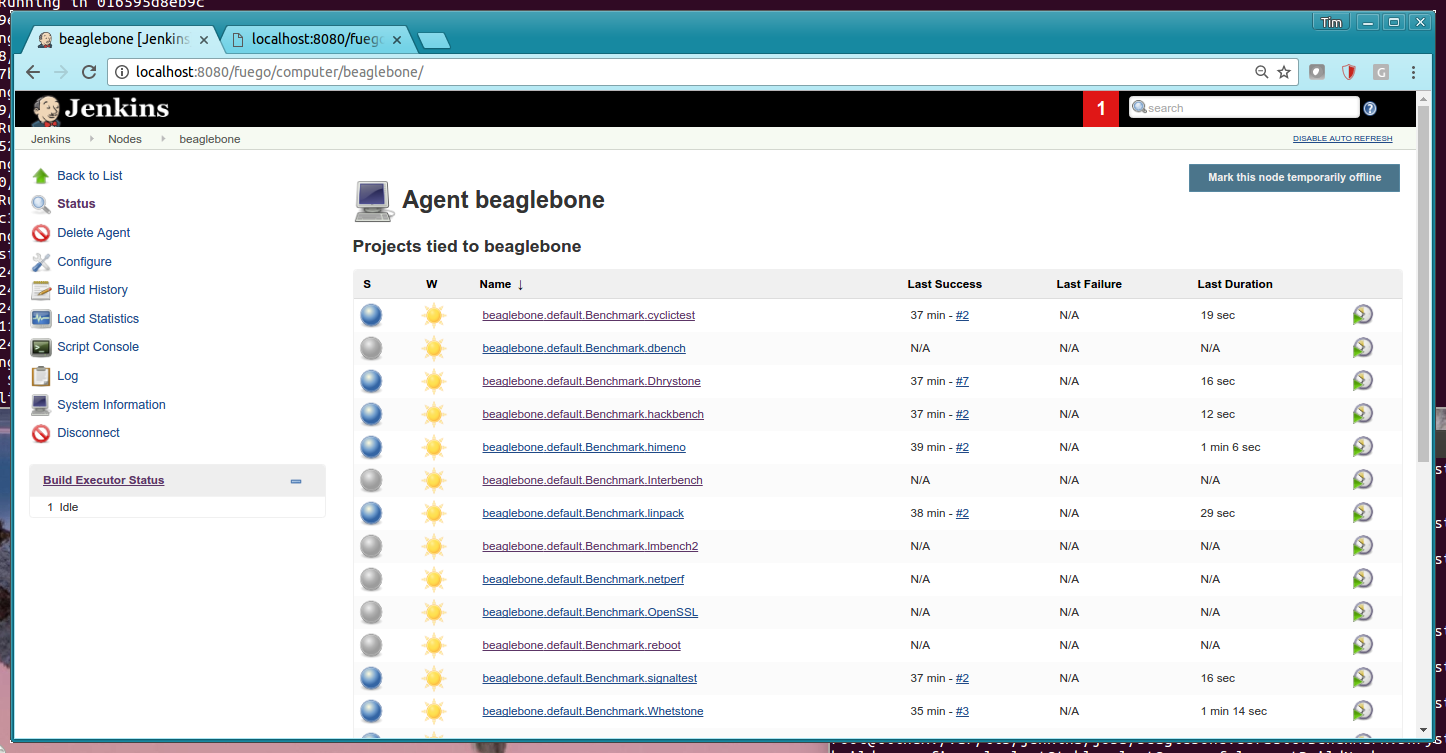Schedule a build for Benchmark.Whetstone
Image resolution: width=1446 pixels, height=753 pixels.
(1362, 711)
